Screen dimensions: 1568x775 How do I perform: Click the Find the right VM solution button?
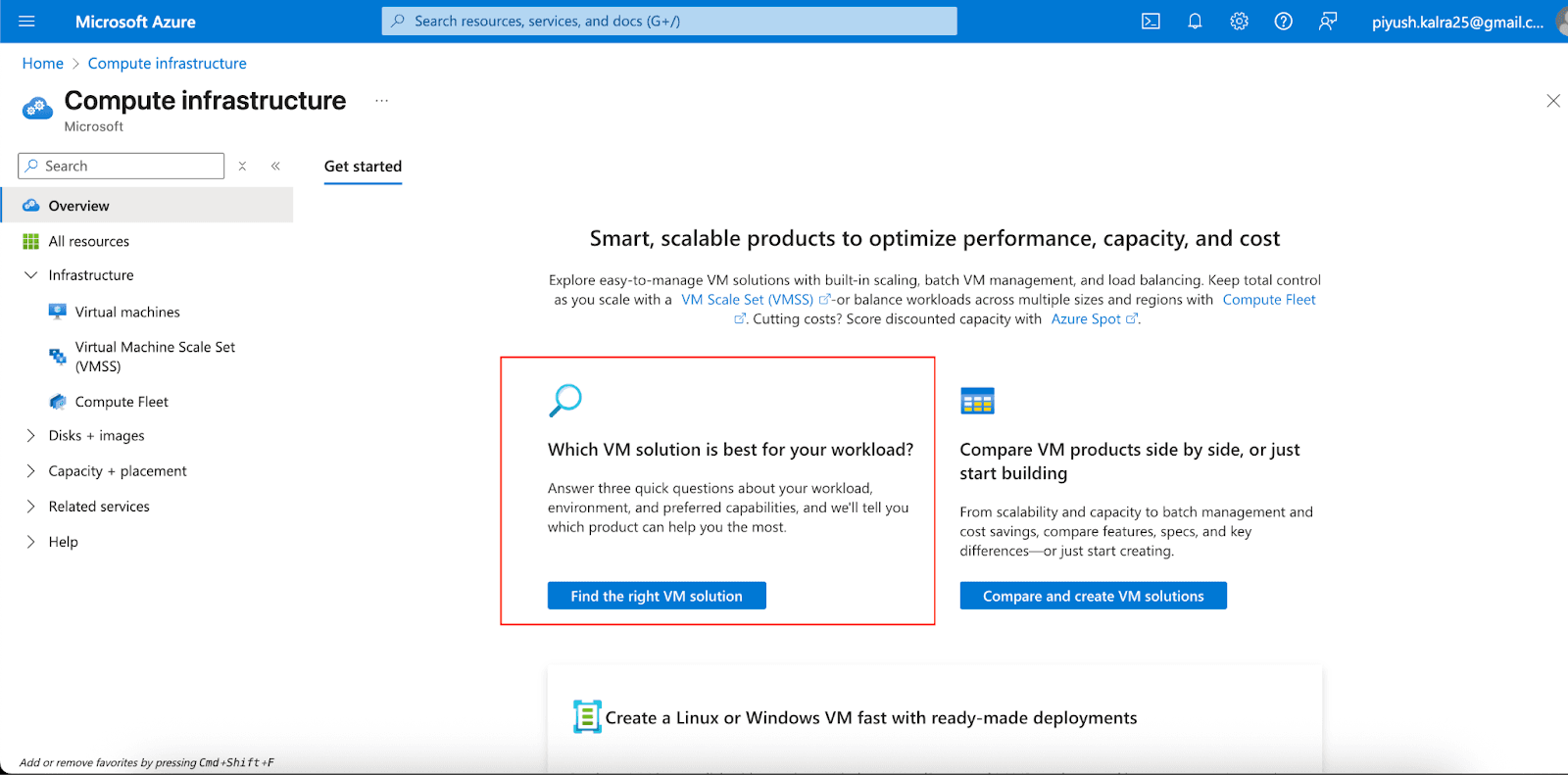(657, 596)
